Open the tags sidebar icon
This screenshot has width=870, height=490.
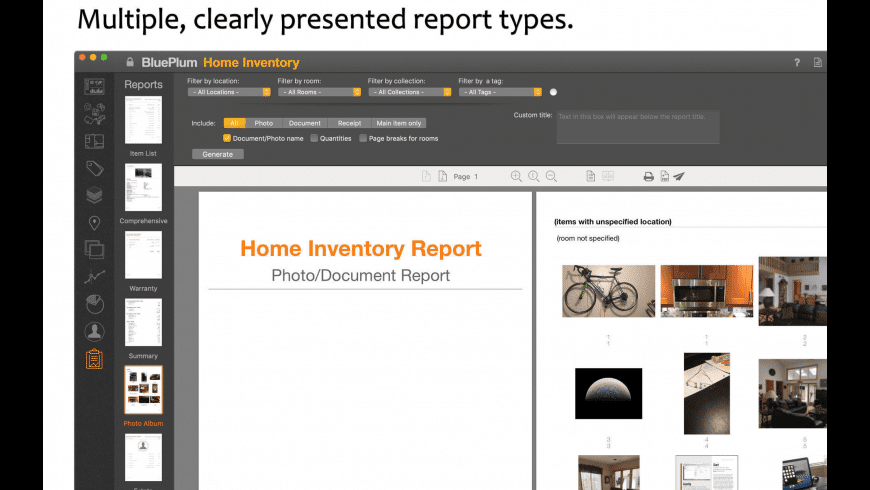click(x=94, y=168)
